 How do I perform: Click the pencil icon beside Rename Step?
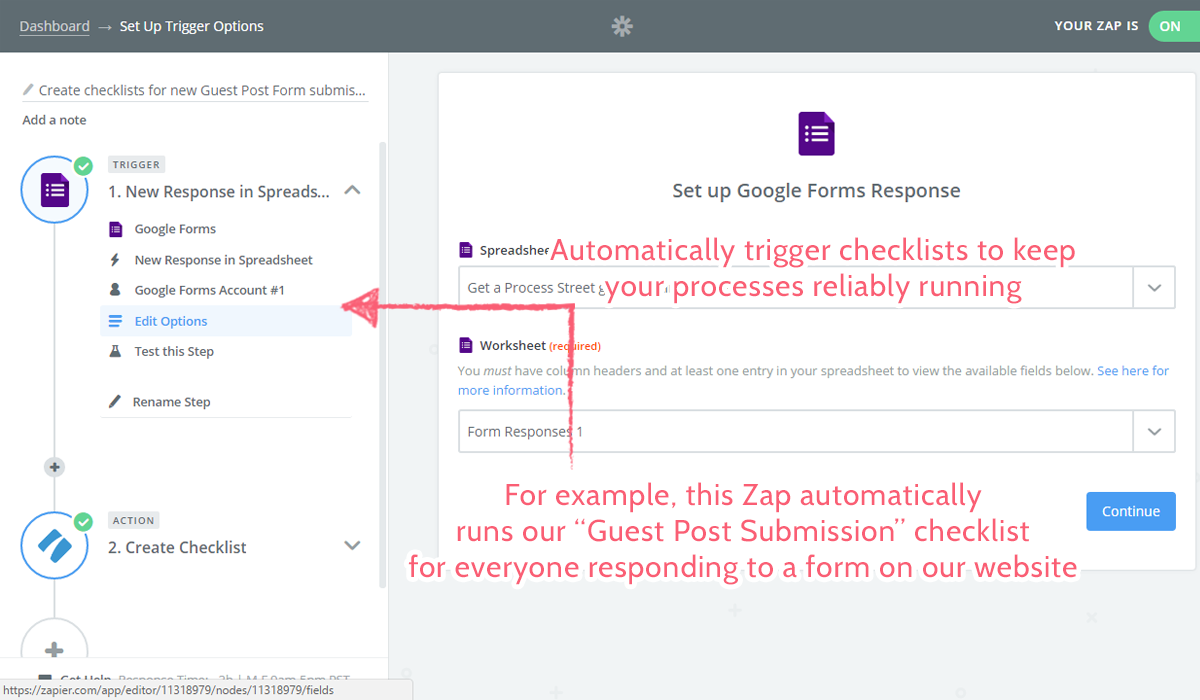pyautogui.click(x=115, y=402)
